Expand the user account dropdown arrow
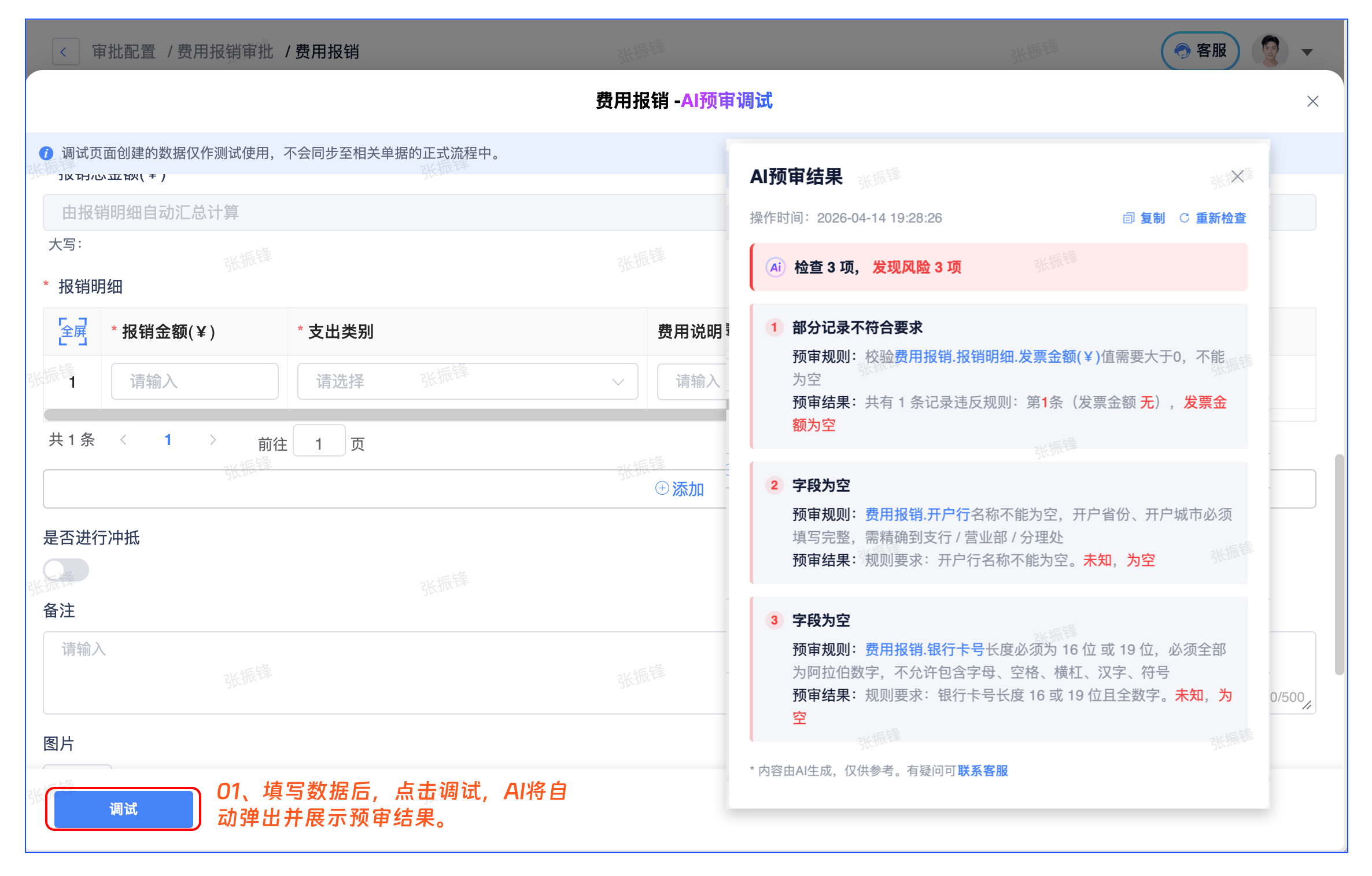The height and width of the screenshot is (876, 1372). pos(1307,52)
